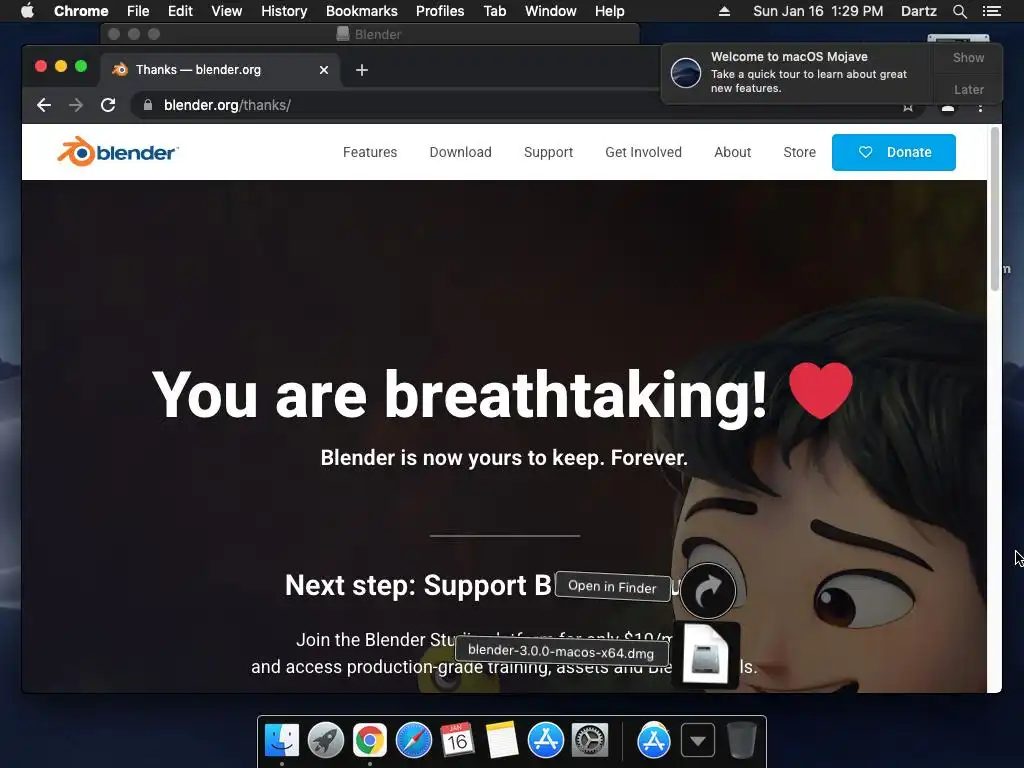Open the Features page

click(x=370, y=152)
